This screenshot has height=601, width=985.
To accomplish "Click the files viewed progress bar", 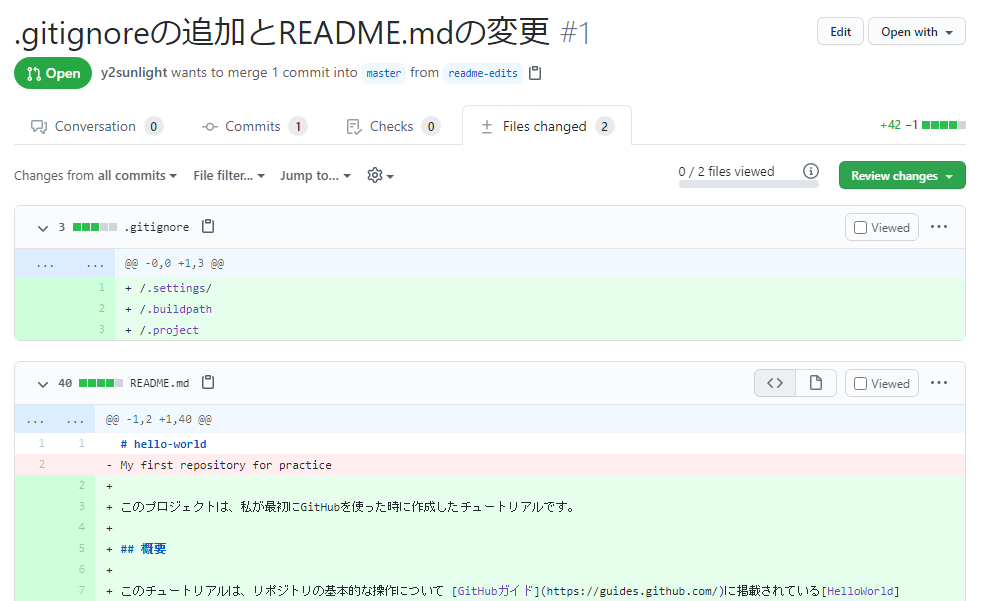I will point(748,185).
